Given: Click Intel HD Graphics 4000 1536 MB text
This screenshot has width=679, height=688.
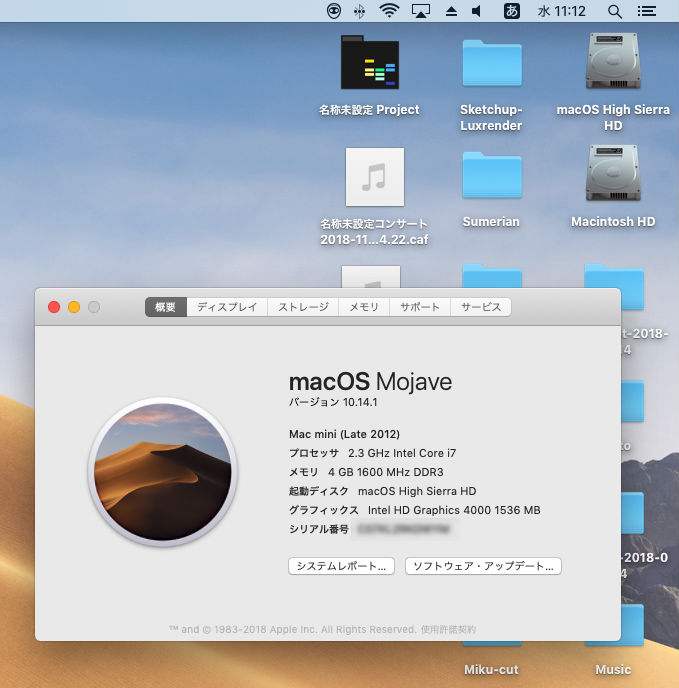Looking at the screenshot, I should click(454, 510).
